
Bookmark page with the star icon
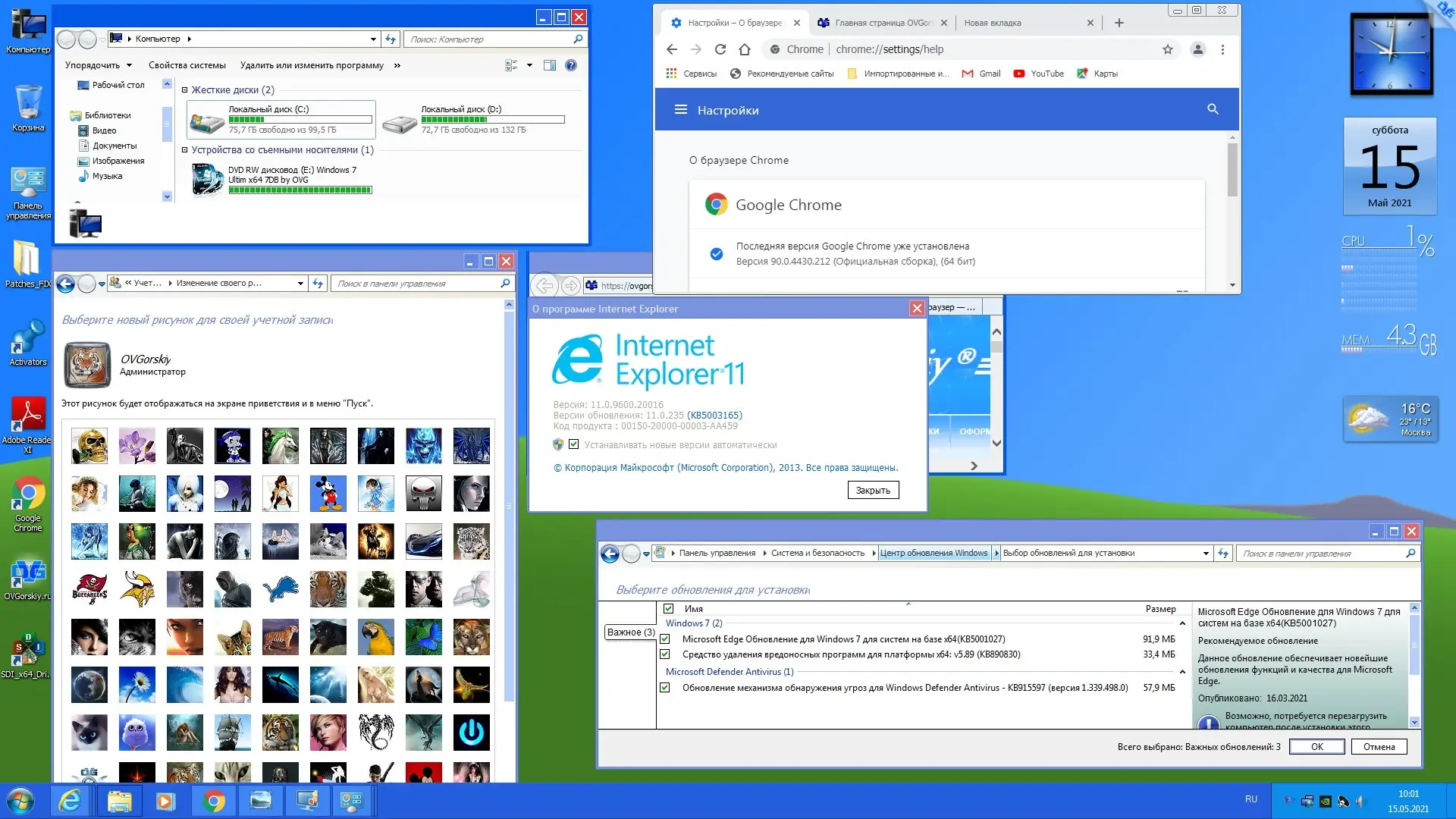[1168, 49]
